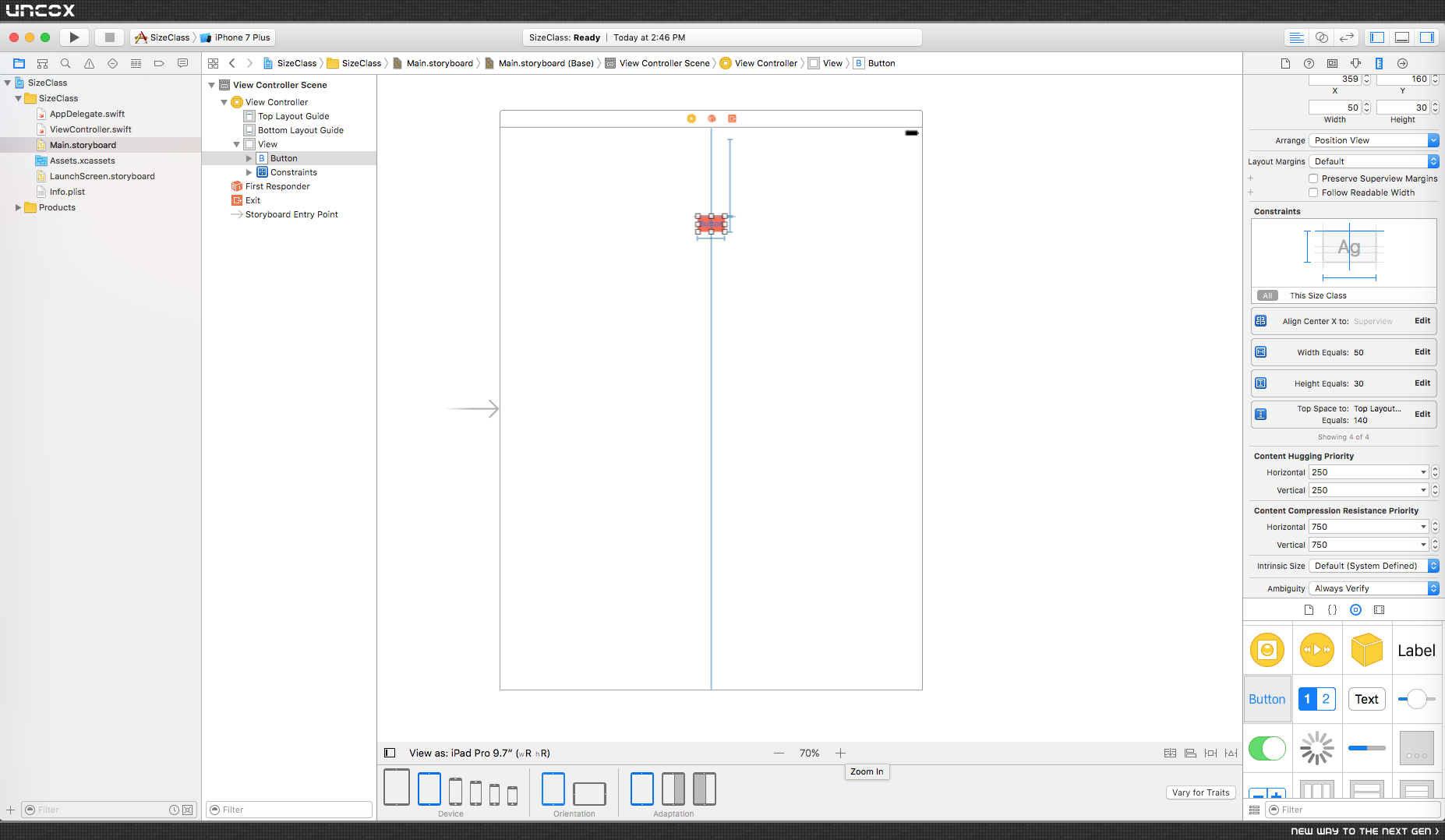Viewport: 1445px width, 840px height.
Task: Expand the Products folder
Action: pos(18,207)
